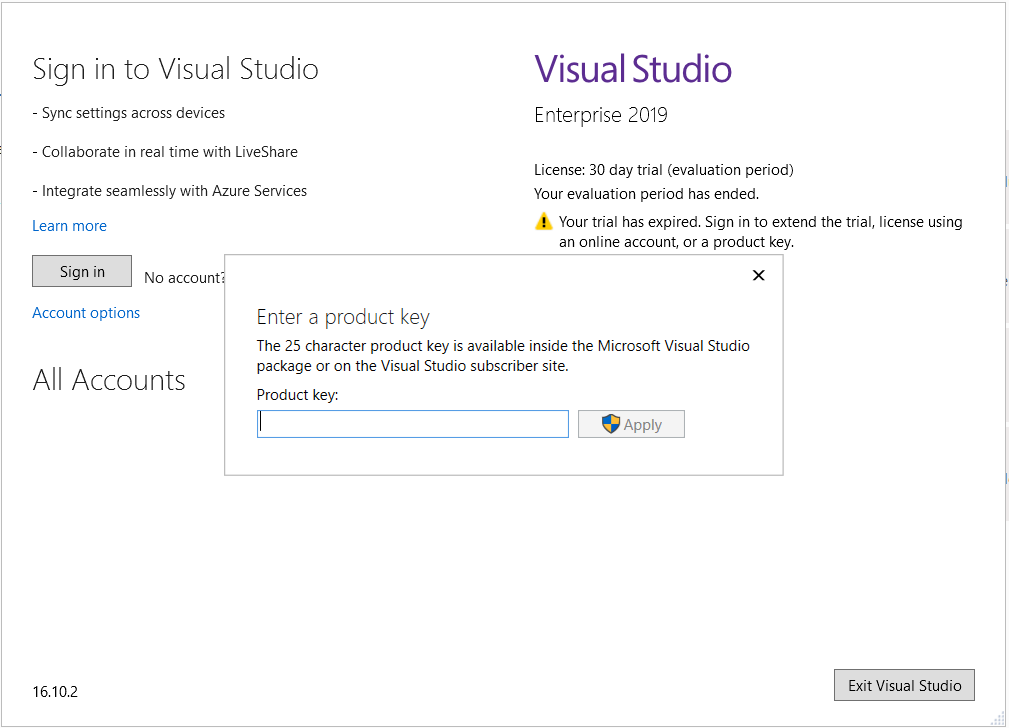This screenshot has width=1009, height=728.
Task: Click the yellow trial expired warning icon
Action: click(543, 221)
